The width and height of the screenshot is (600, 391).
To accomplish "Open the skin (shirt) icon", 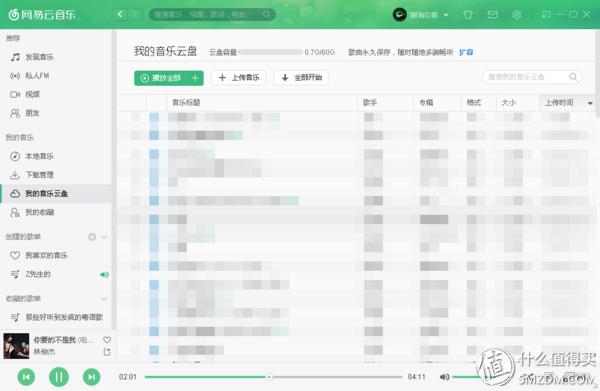I will (x=468, y=15).
